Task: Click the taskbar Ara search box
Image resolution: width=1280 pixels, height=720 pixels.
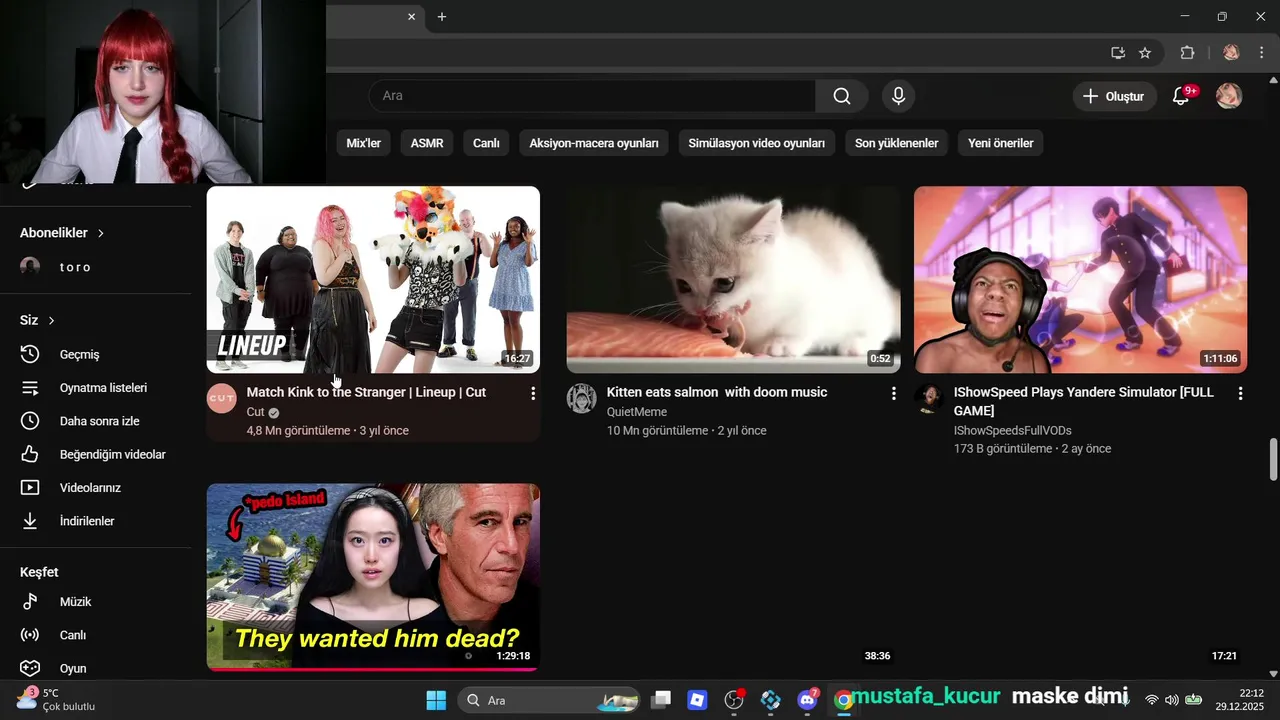Action: [548, 700]
